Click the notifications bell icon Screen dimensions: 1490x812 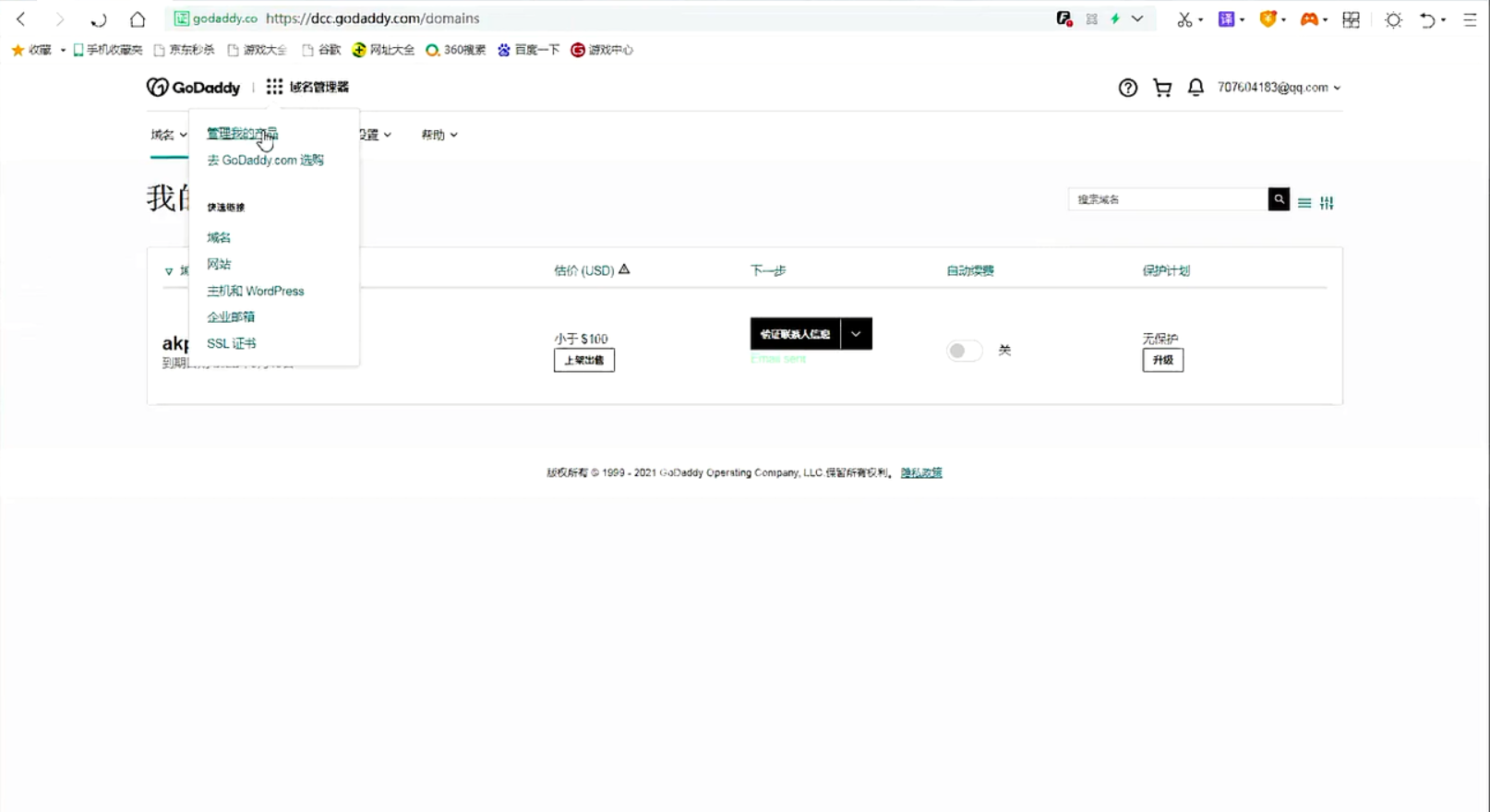(1196, 88)
